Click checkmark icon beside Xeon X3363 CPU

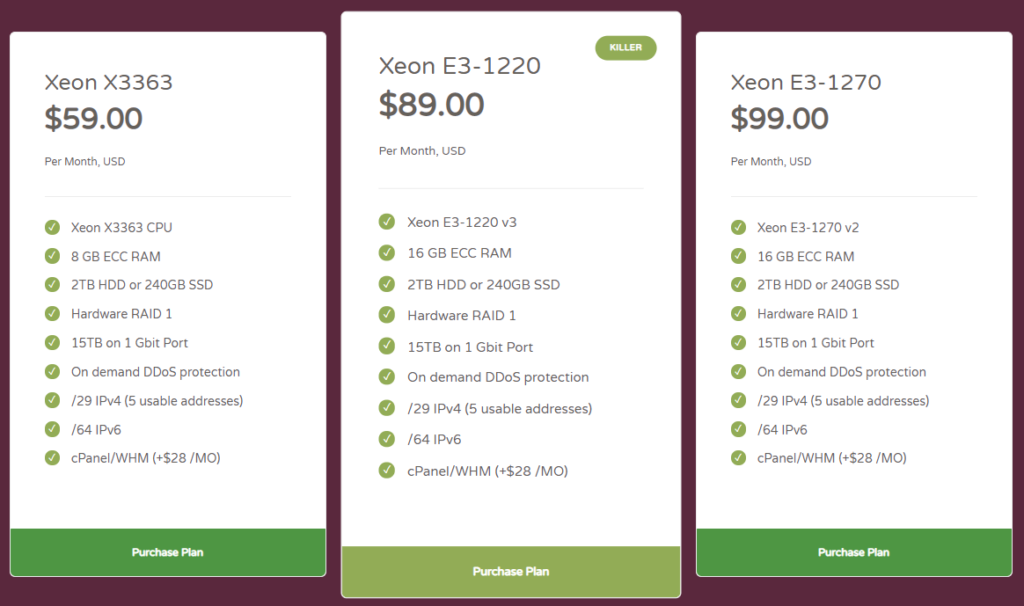(52, 228)
